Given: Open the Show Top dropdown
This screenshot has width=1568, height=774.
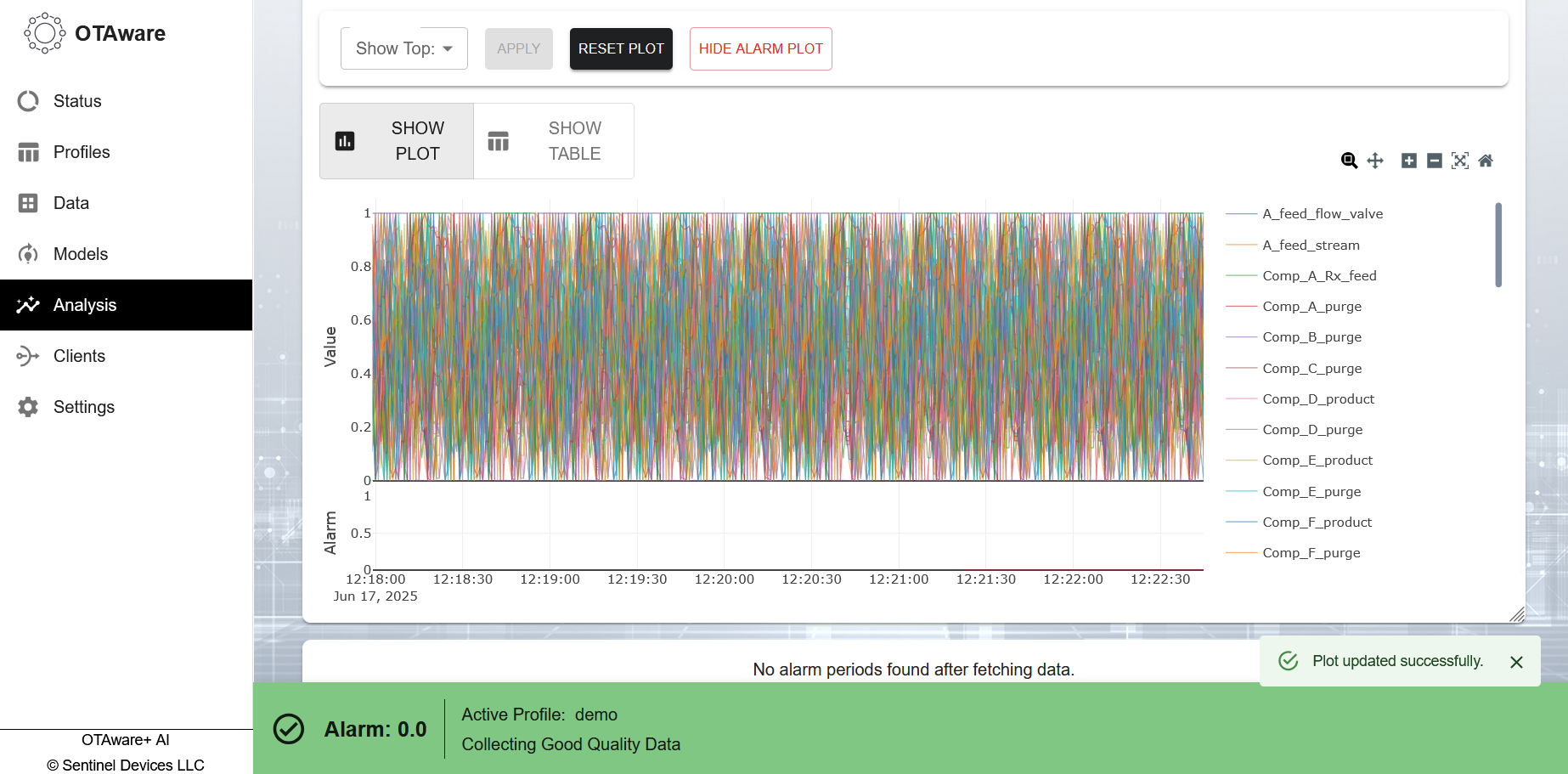Looking at the screenshot, I should pos(404,48).
